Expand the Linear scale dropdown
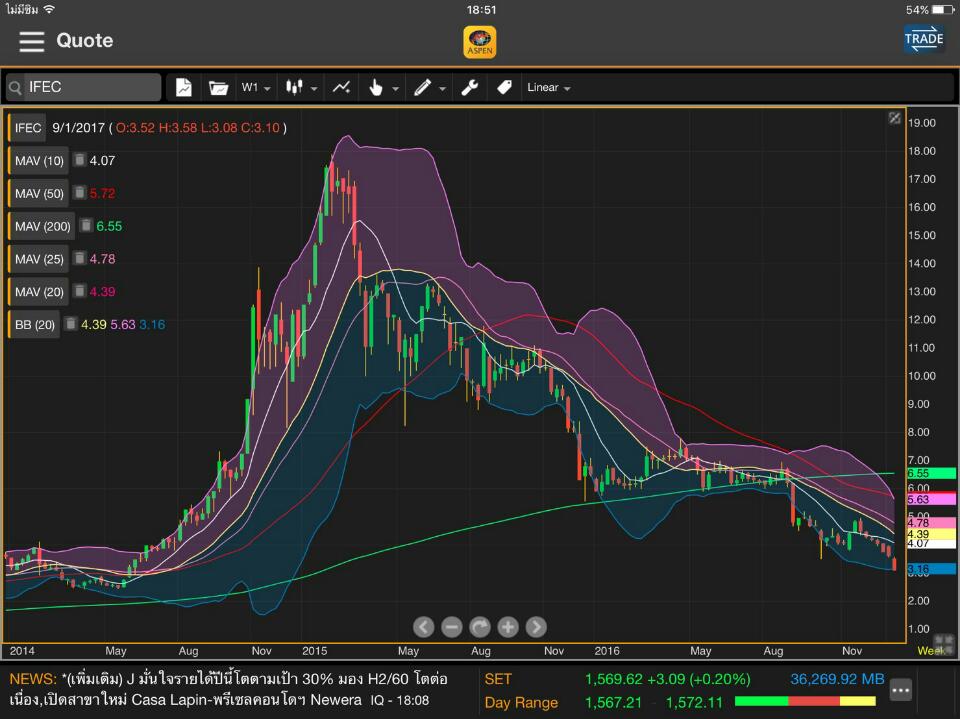Viewport: 960px width, 719px height. point(549,88)
